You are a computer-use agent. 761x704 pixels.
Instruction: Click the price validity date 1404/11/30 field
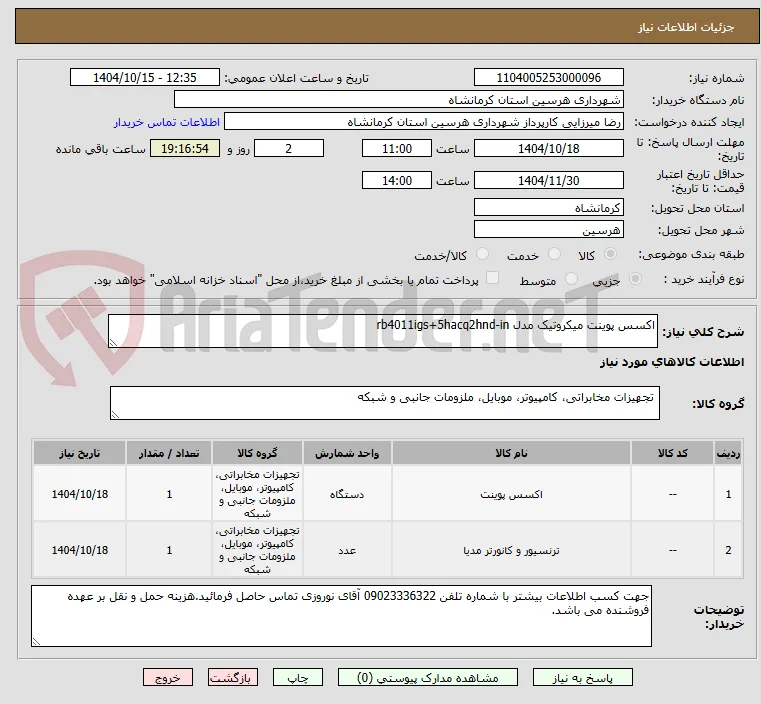(548, 180)
